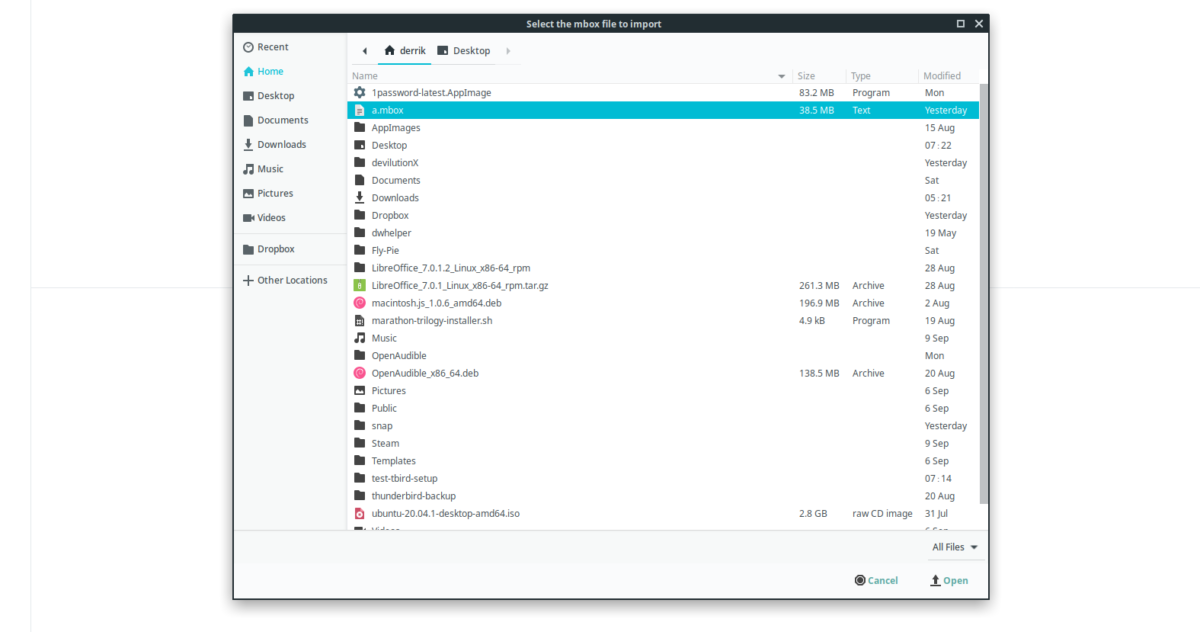Click the back arrow in the path bar
This screenshot has height=632, width=1200.
[x=364, y=51]
